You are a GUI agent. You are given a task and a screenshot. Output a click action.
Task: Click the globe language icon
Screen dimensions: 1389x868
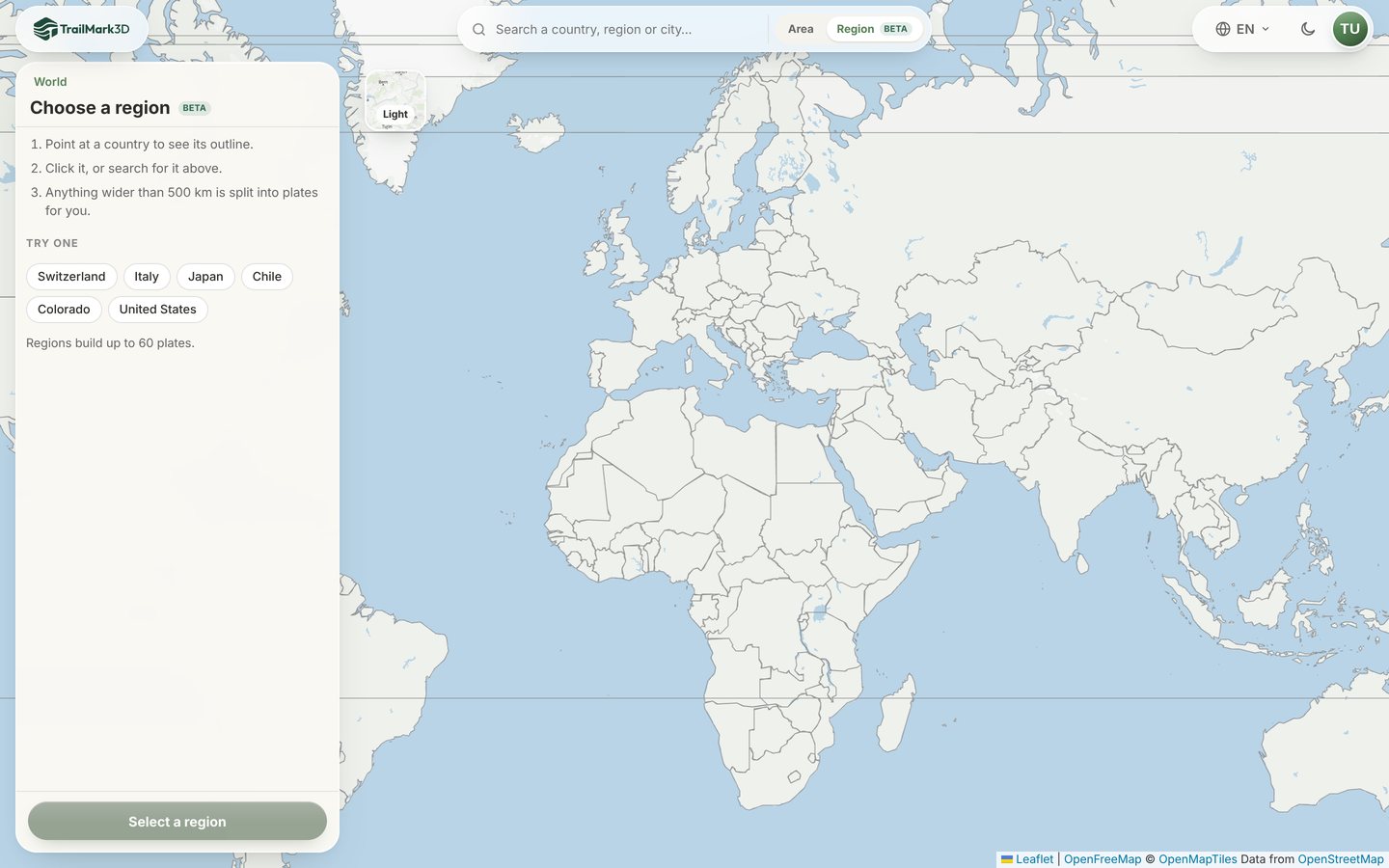pos(1223,29)
